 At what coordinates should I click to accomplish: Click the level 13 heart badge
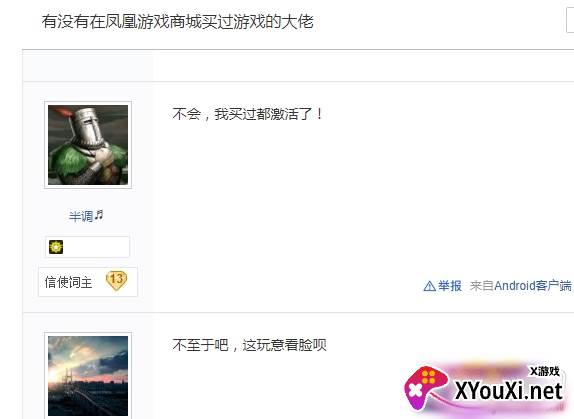click(116, 280)
